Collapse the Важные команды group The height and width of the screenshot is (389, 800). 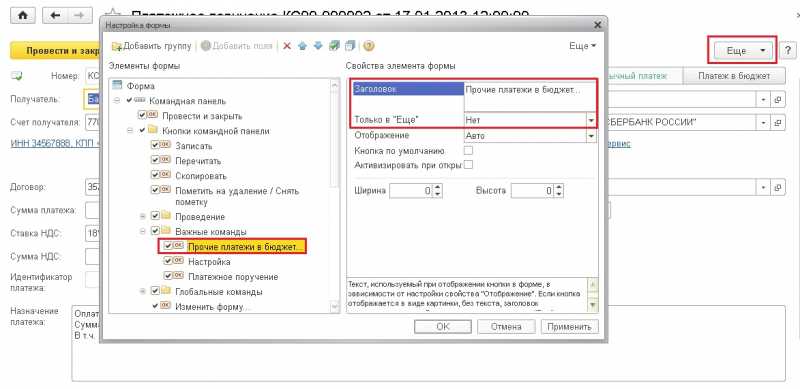143,231
